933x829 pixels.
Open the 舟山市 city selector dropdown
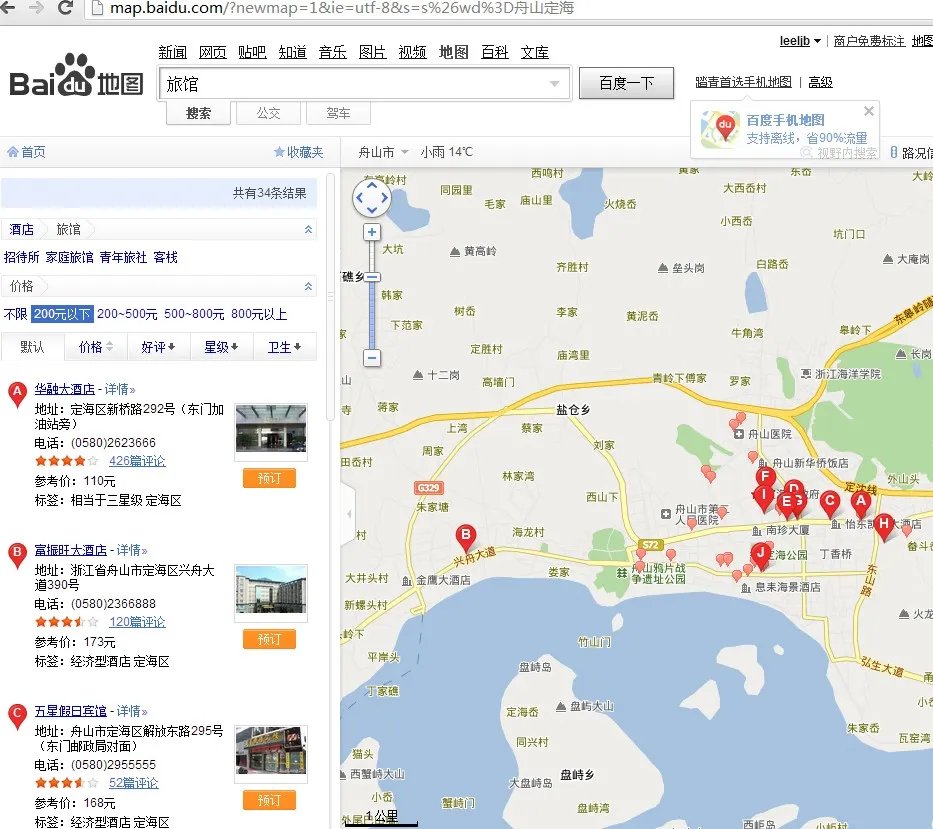coord(383,152)
